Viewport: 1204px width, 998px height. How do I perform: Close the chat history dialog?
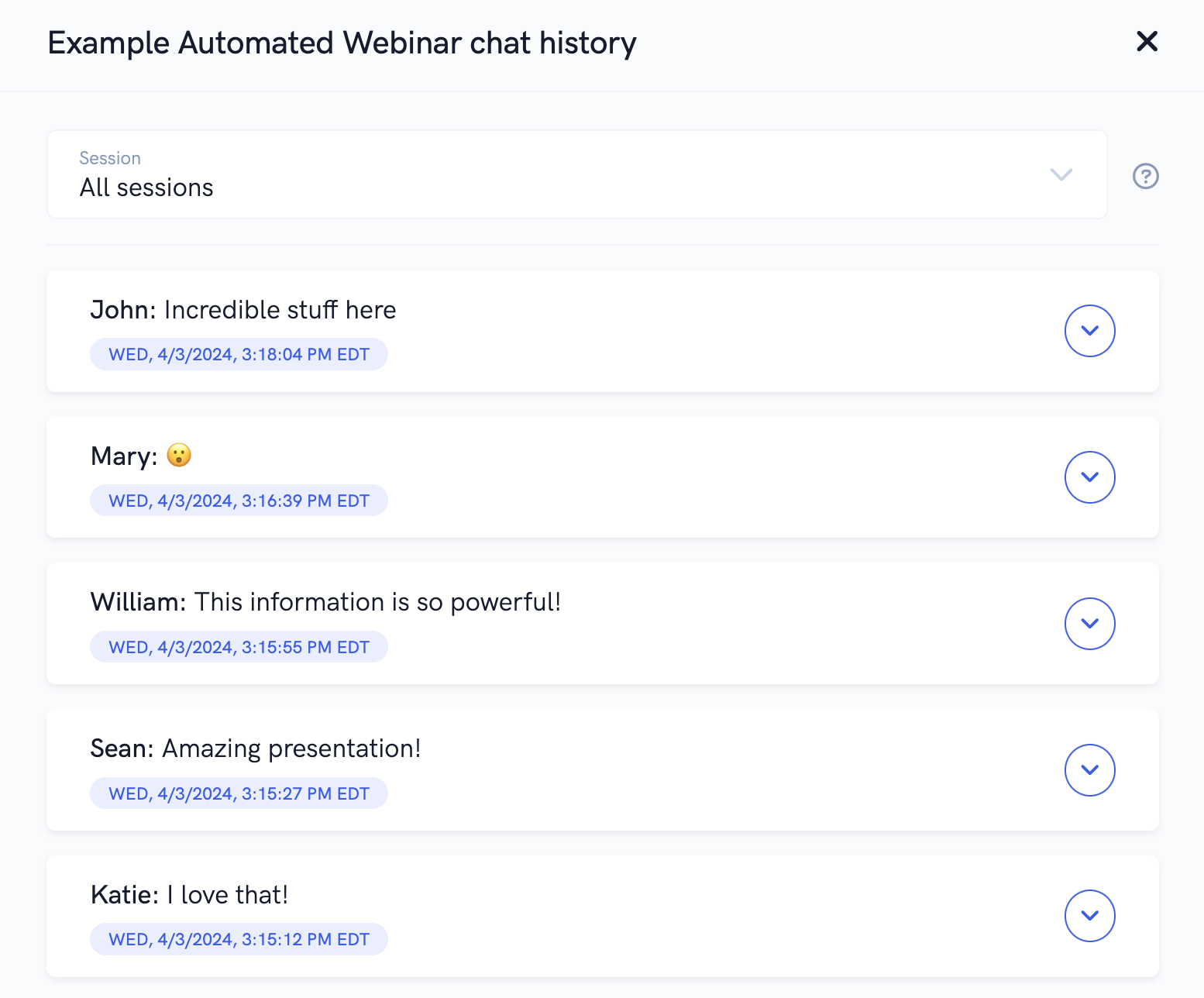(x=1147, y=41)
